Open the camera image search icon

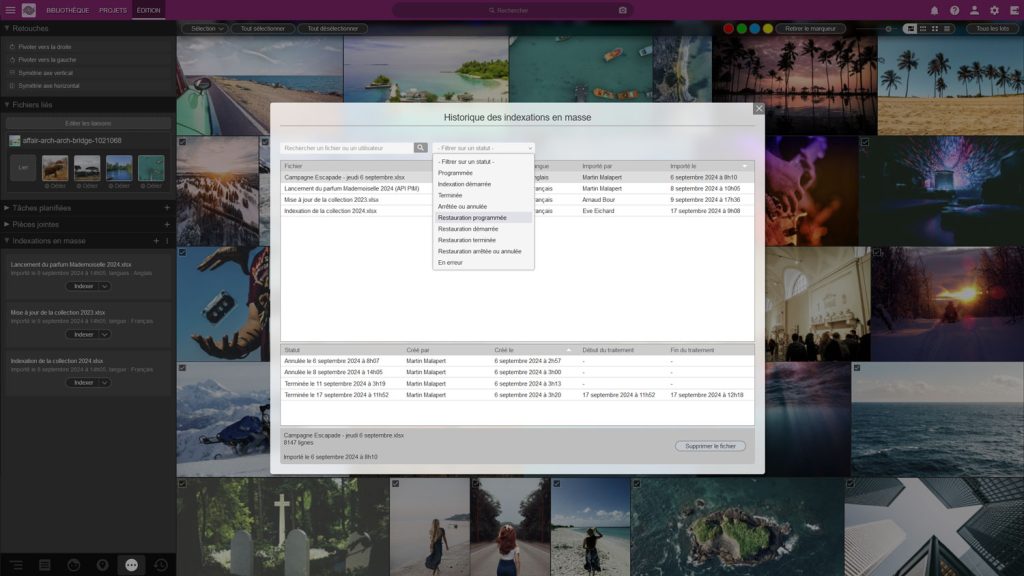(622, 10)
